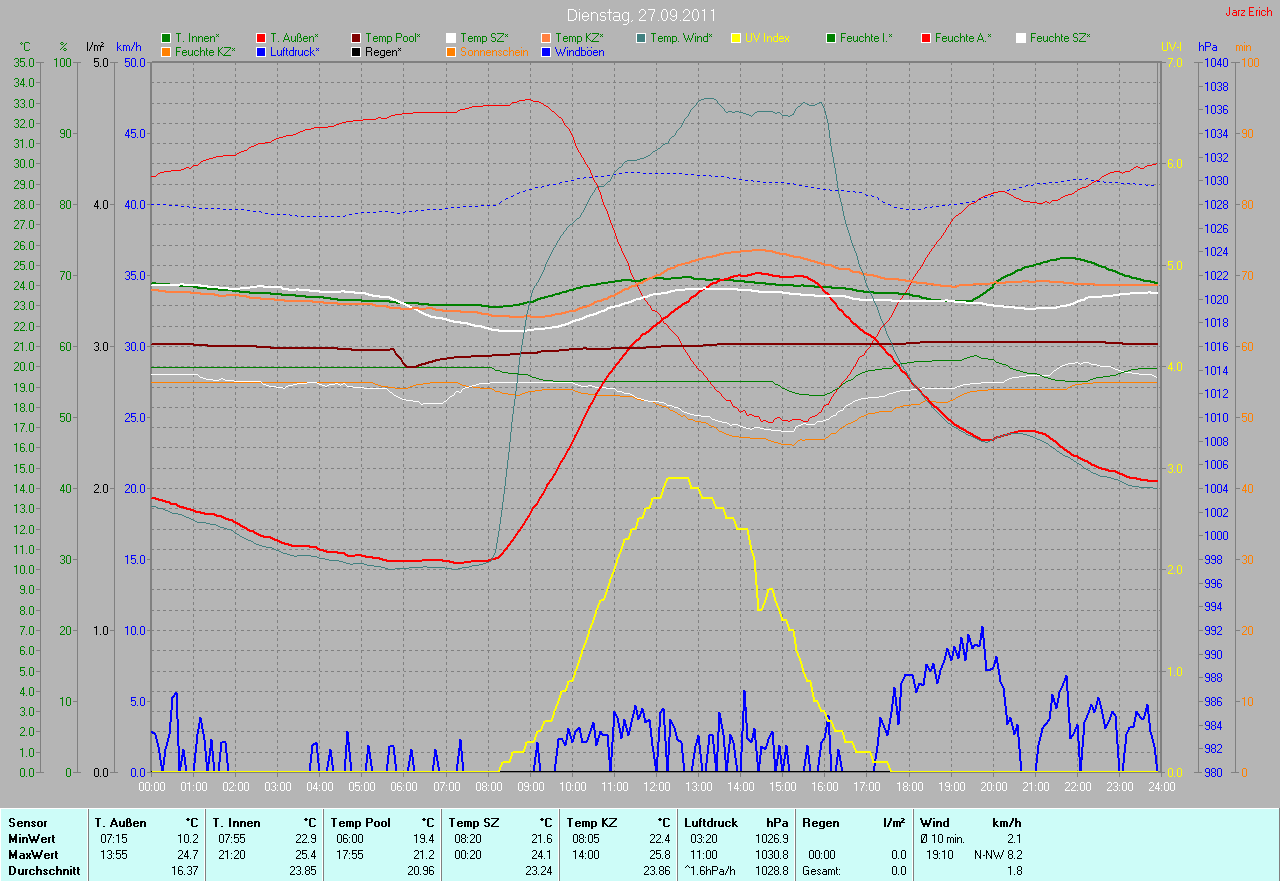Select the 'Sonnenschein' legend label
The image size is (1280, 881).
[x=494, y=51]
